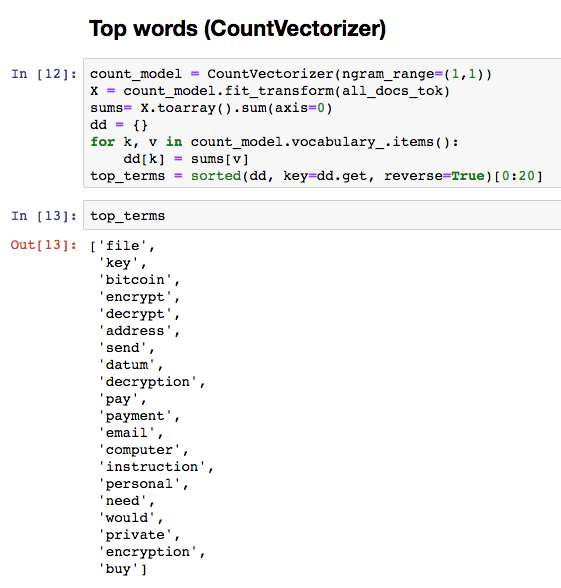Select the In [12] code cell
The image size is (561, 588).
[x=322, y=123]
